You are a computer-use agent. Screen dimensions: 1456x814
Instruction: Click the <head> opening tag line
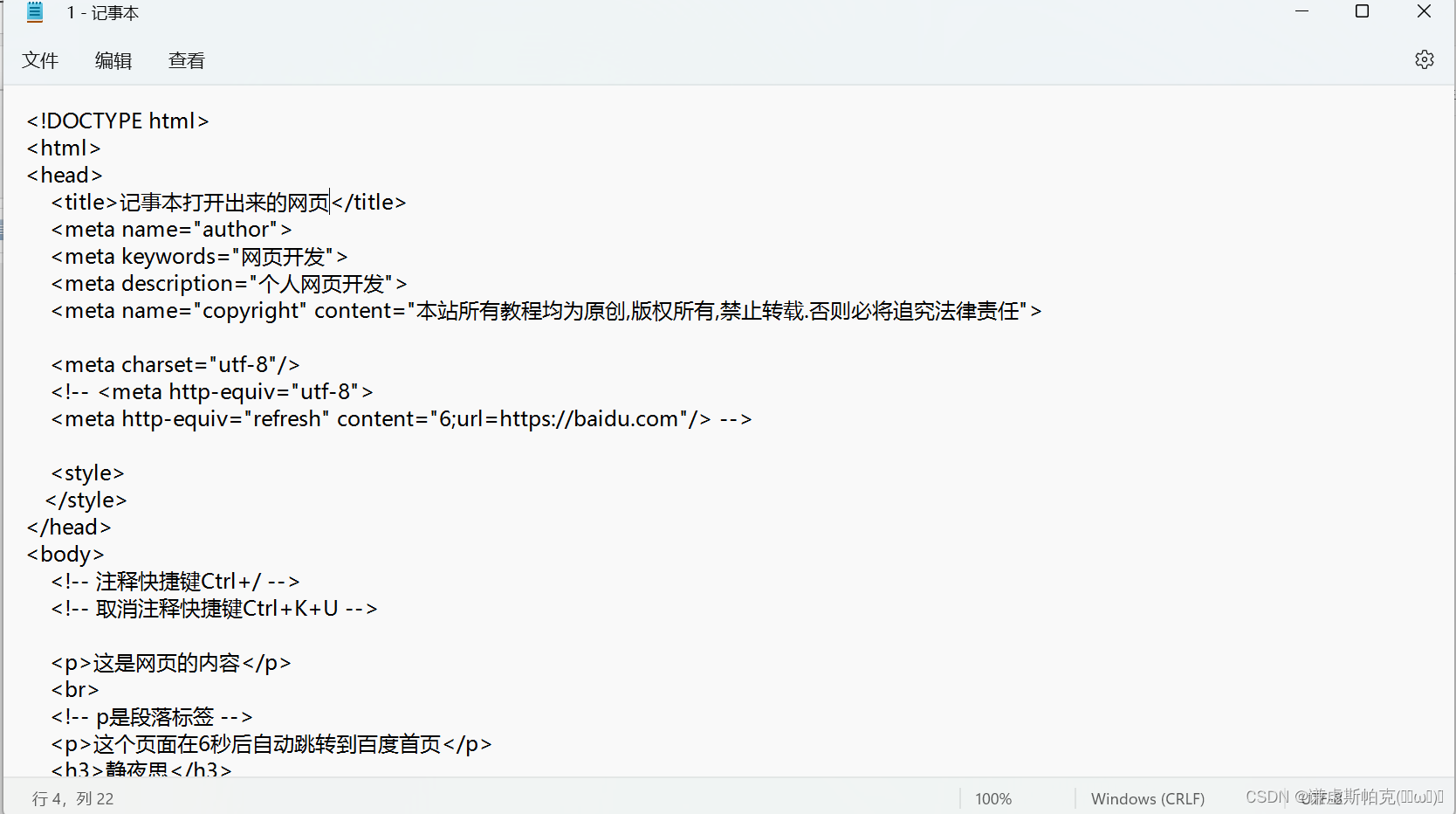pyautogui.click(x=65, y=175)
